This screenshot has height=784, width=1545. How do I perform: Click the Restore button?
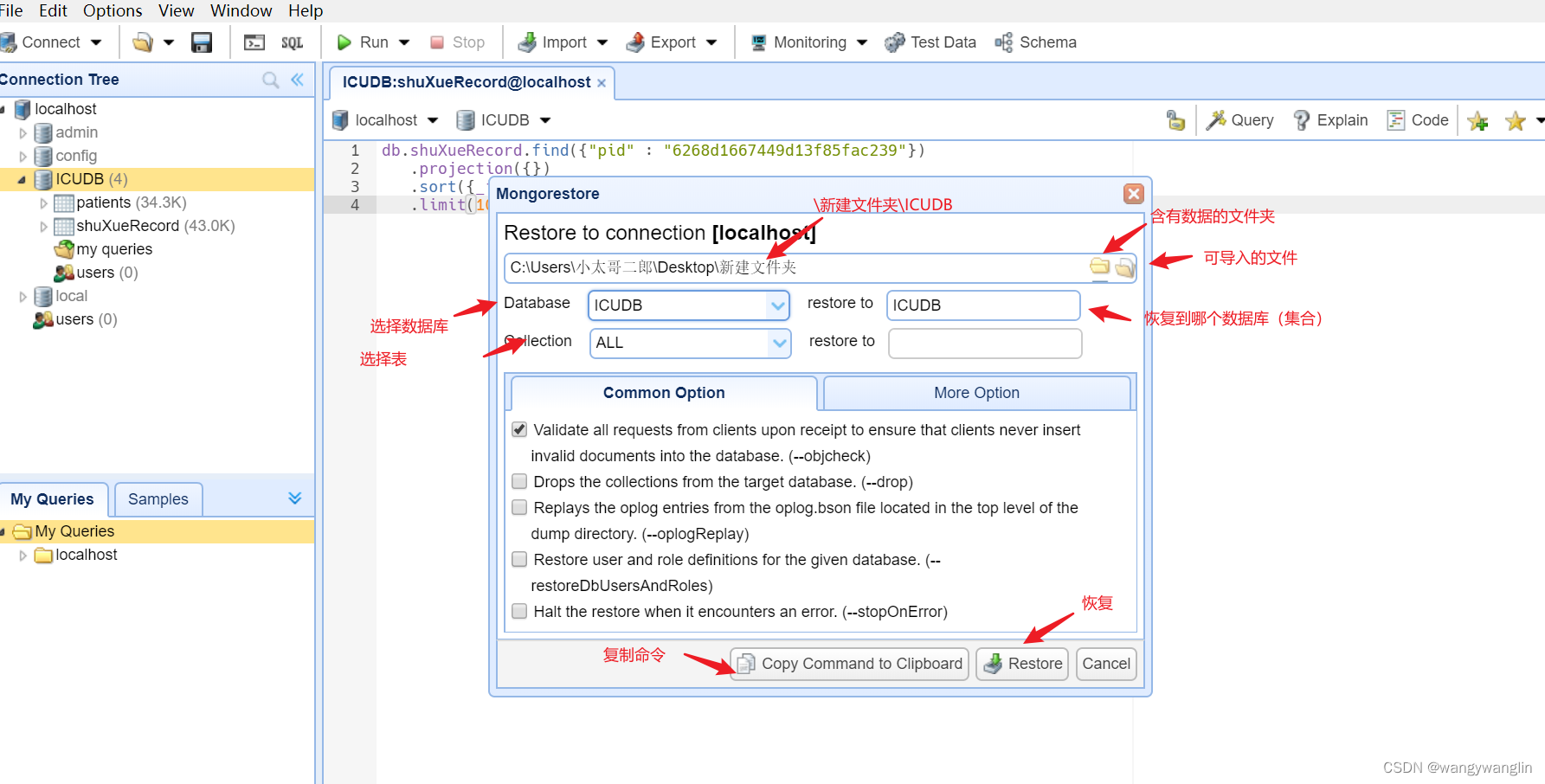click(1022, 664)
